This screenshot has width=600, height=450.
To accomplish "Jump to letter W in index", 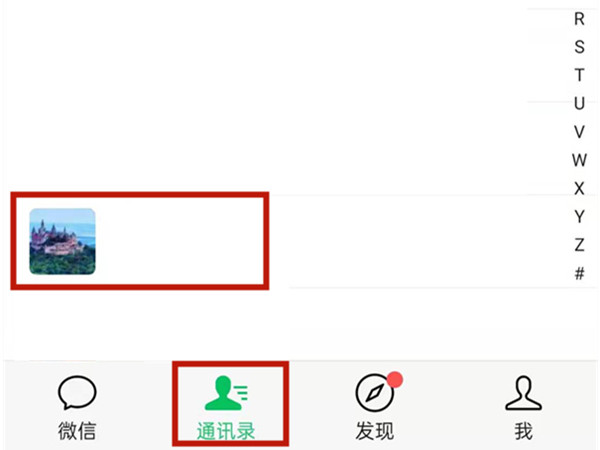I will pyautogui.click(x=579, y=160).
